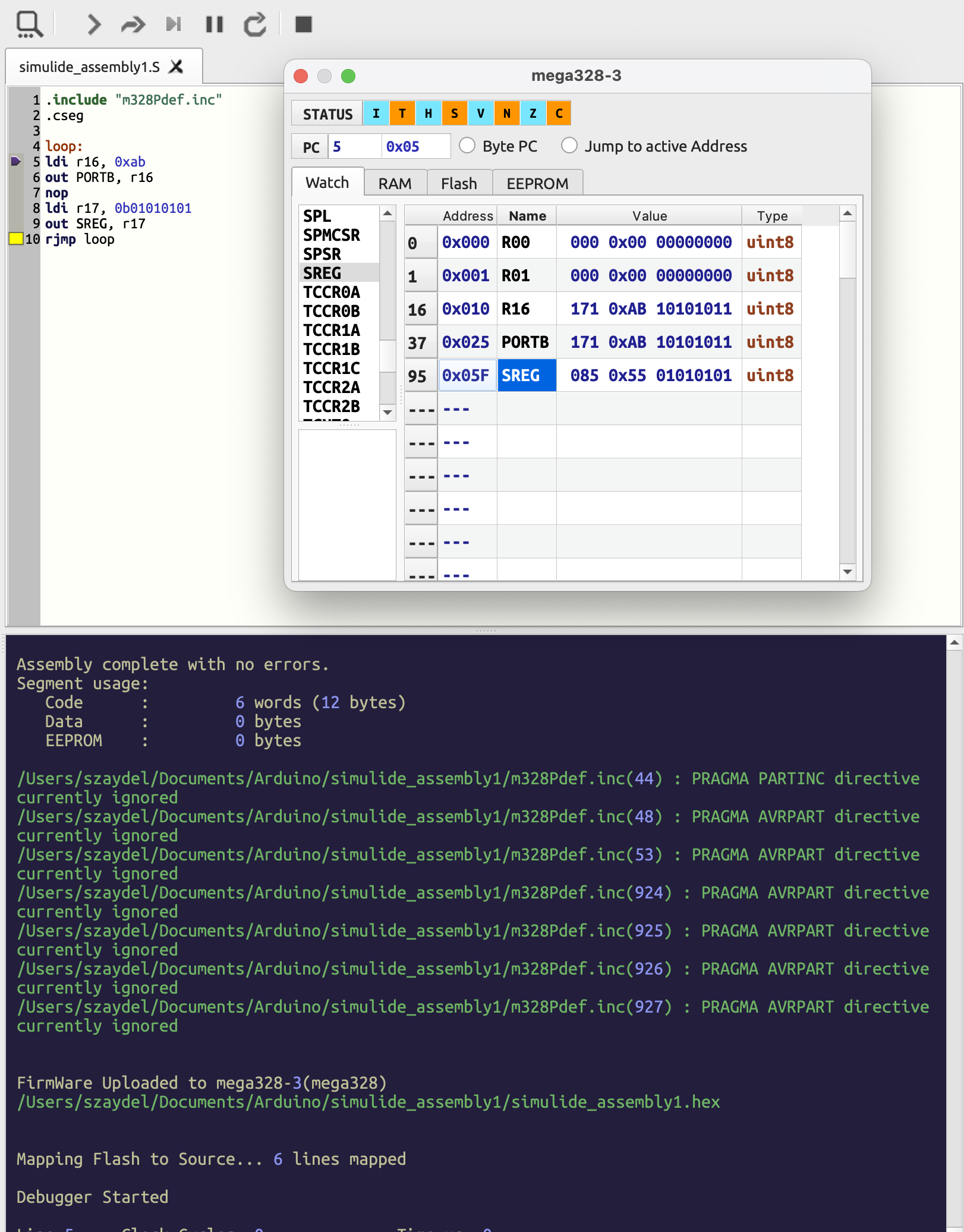Switch to the RAM tab
The image size is (964, 1232).
(395, 184)
